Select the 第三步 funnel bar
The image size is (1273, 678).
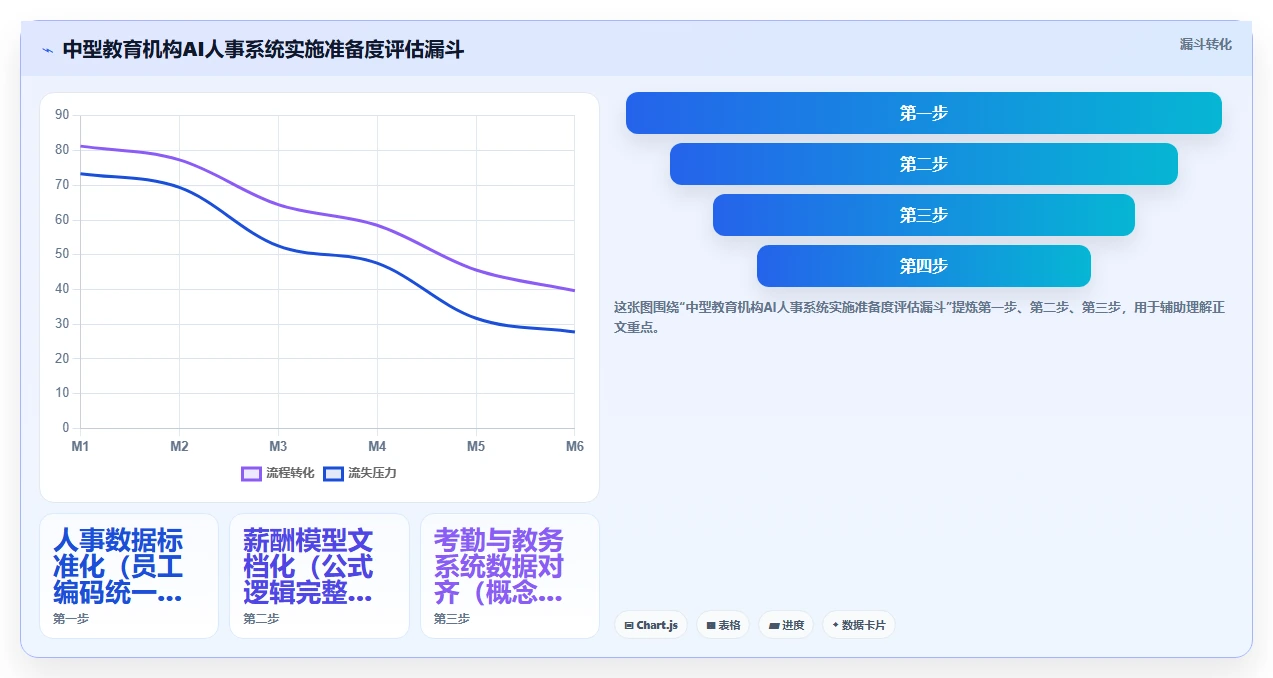924,215
